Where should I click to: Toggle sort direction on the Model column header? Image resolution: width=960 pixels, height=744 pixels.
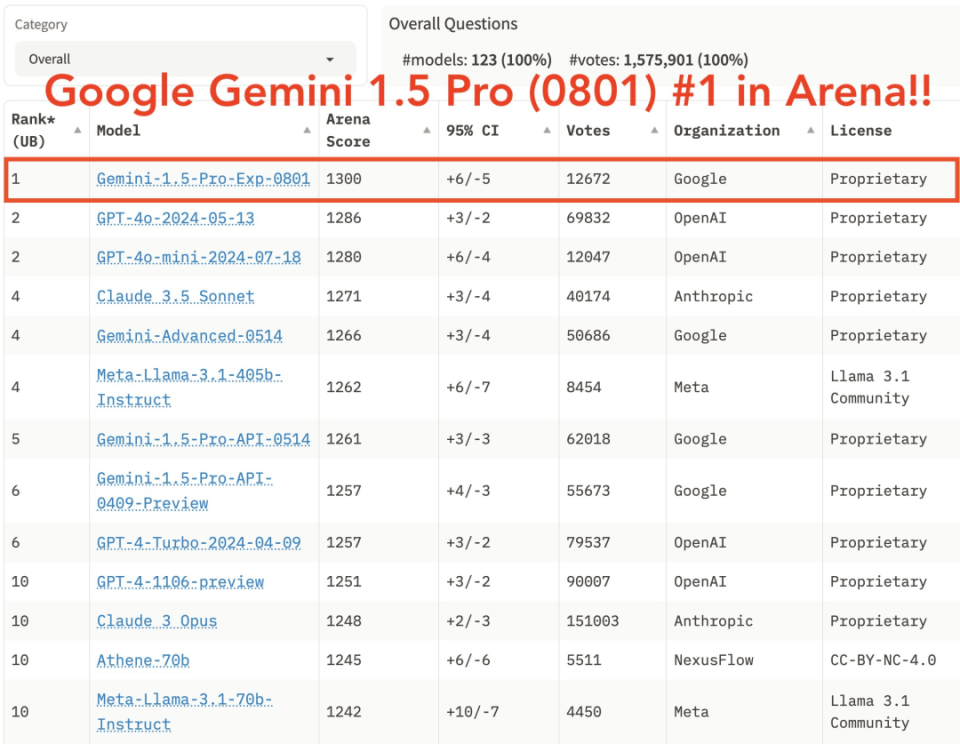point(307,128)
